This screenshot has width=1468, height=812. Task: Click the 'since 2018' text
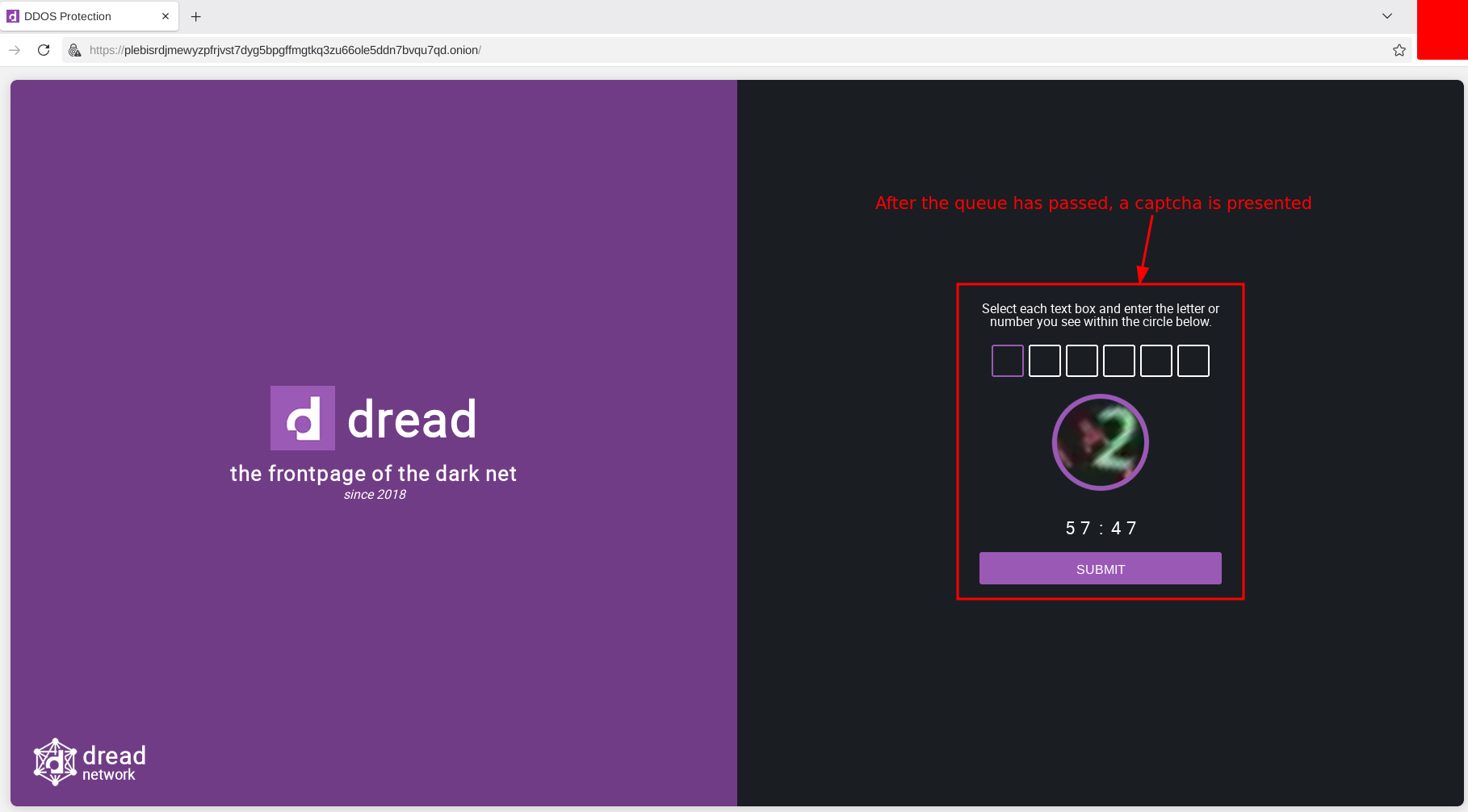pos(375,495)
